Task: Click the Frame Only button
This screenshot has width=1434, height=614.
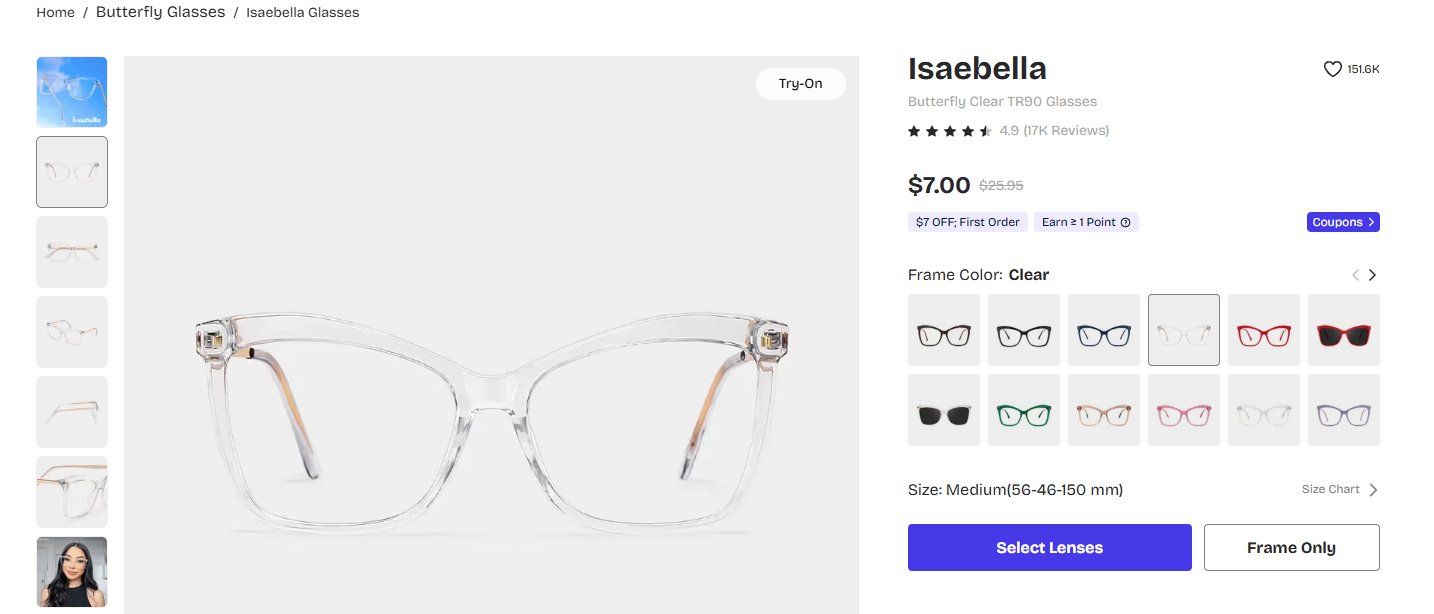Action: (1291, 547)
